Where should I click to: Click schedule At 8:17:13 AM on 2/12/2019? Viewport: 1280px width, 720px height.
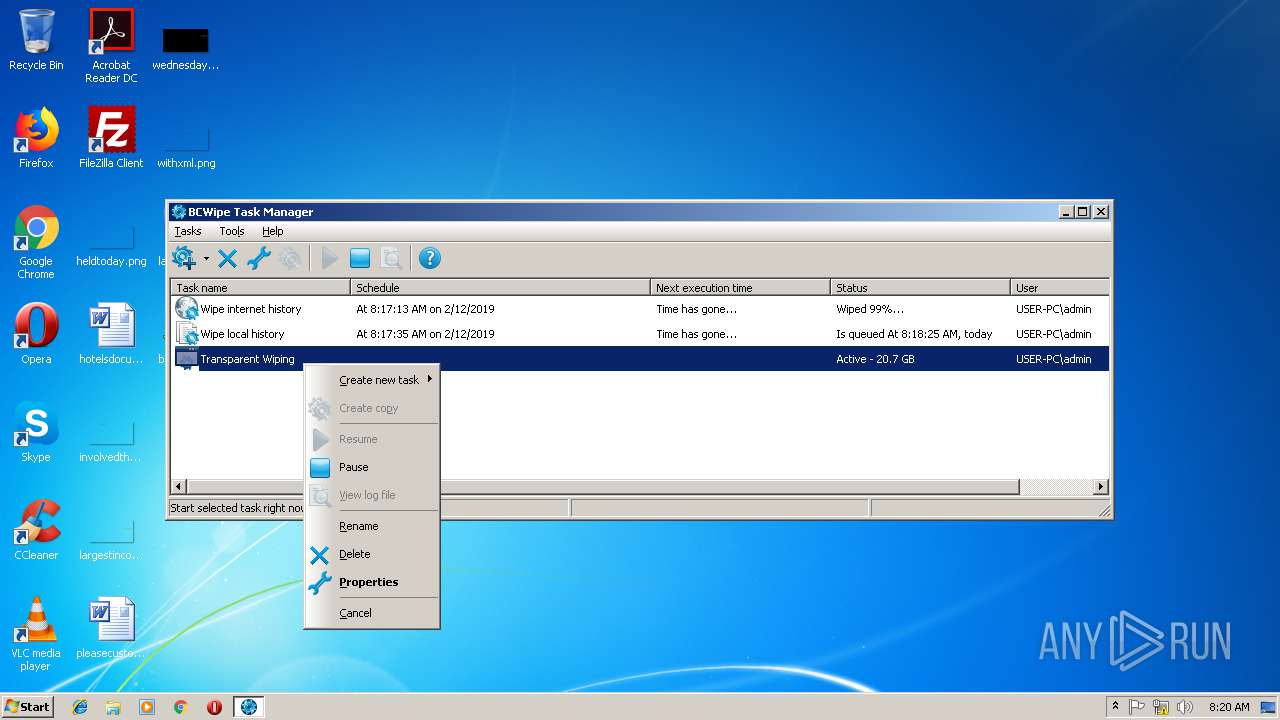coord(425,309)
